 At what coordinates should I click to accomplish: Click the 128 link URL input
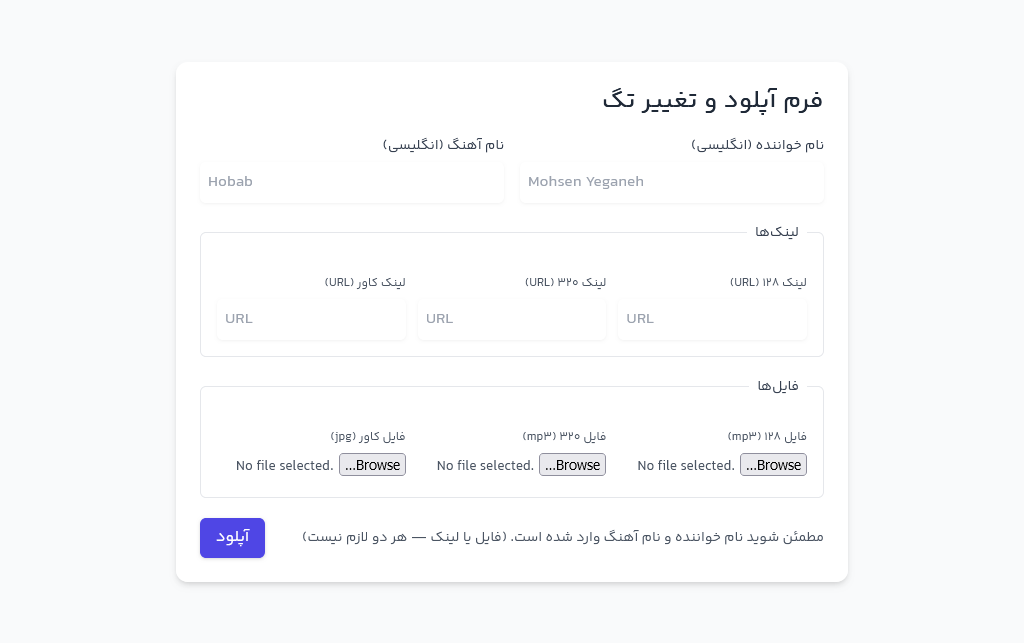pos(712,318)
